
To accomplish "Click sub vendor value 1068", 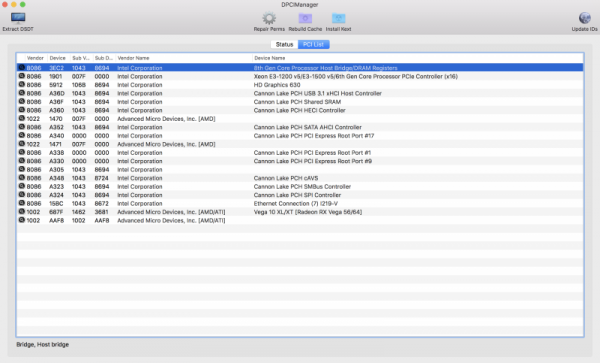I will click(x=79, y=85).
